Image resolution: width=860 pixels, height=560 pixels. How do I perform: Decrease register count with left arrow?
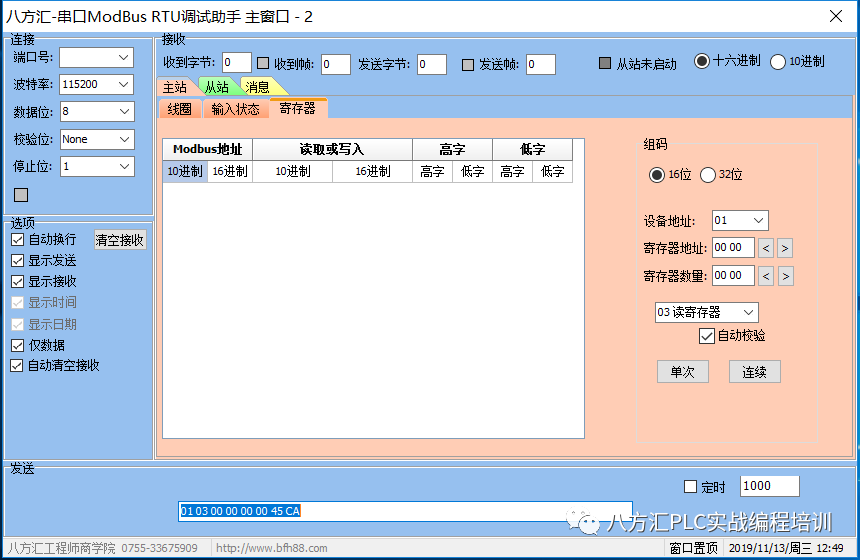pyautogui.click(x=766, y=276)
